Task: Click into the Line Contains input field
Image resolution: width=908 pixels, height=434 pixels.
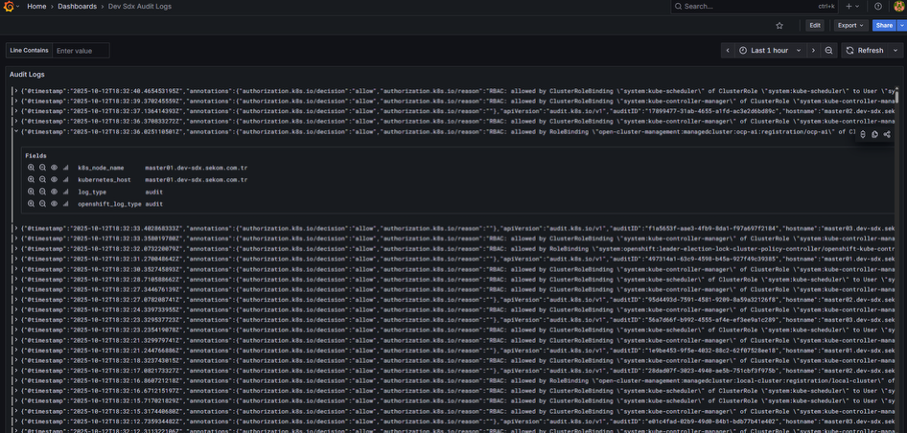Action: tap(80, 50)
